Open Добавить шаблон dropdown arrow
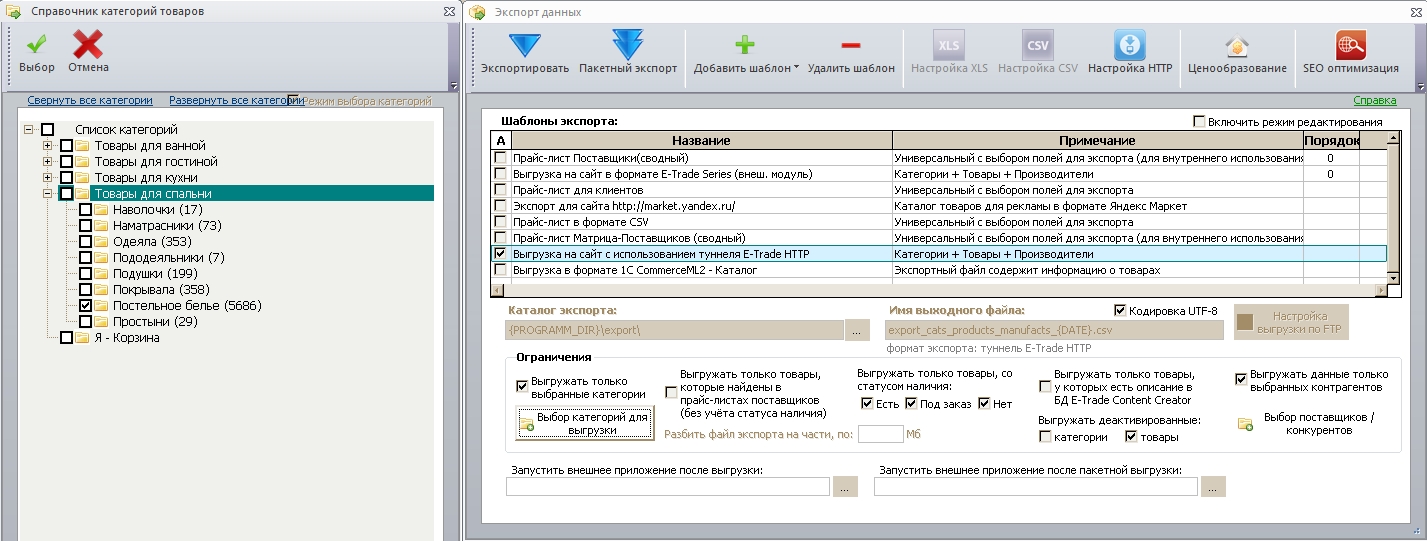Viewport: 1427px width, 541px height. [796, 69]
